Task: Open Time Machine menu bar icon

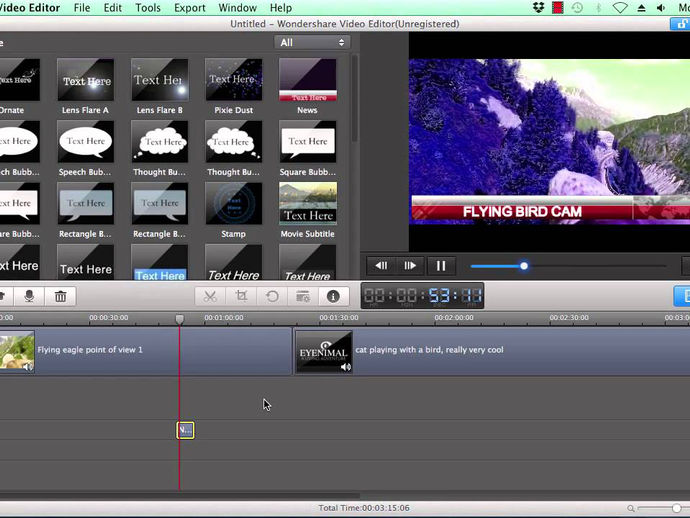Action: coord(577,7)
